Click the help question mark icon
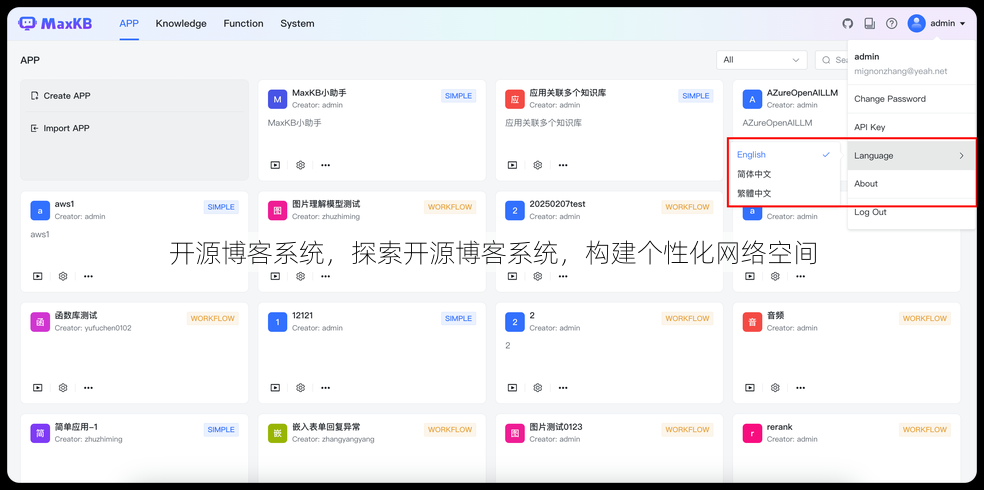The image size is (984, 490). 891,24
